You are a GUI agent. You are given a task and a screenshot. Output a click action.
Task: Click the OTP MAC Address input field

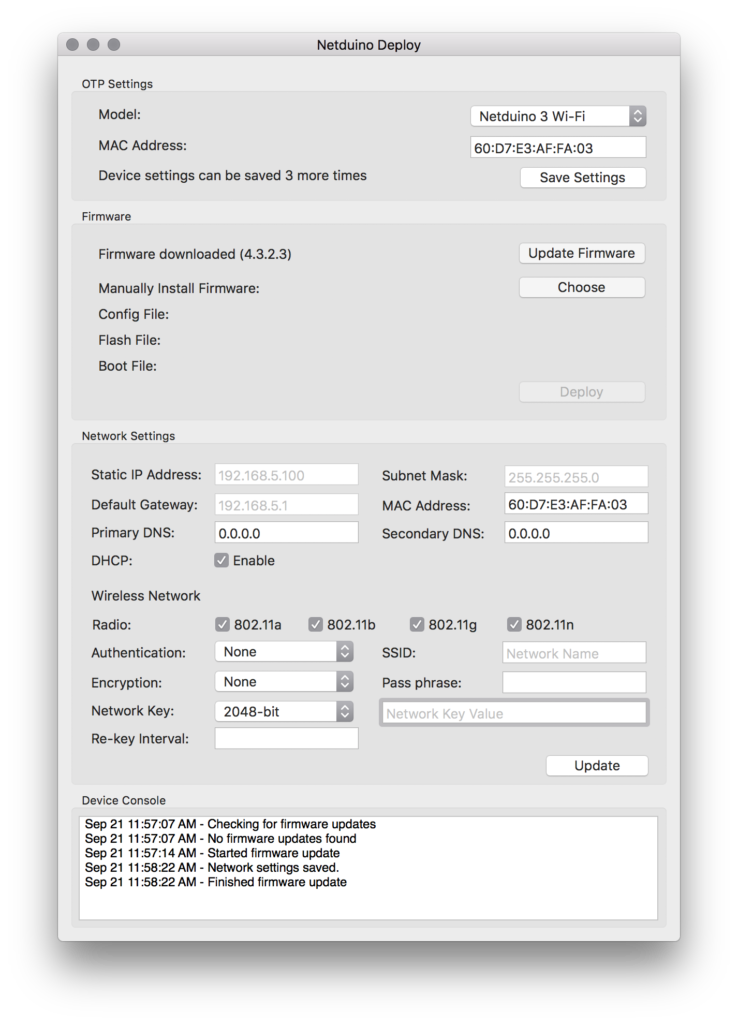pyautogui.click(x=558, y=148)
